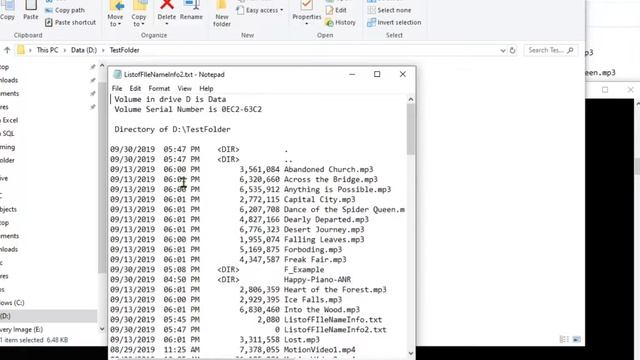Click the text 'Dearly Departed.mp3'

[326, 220]
